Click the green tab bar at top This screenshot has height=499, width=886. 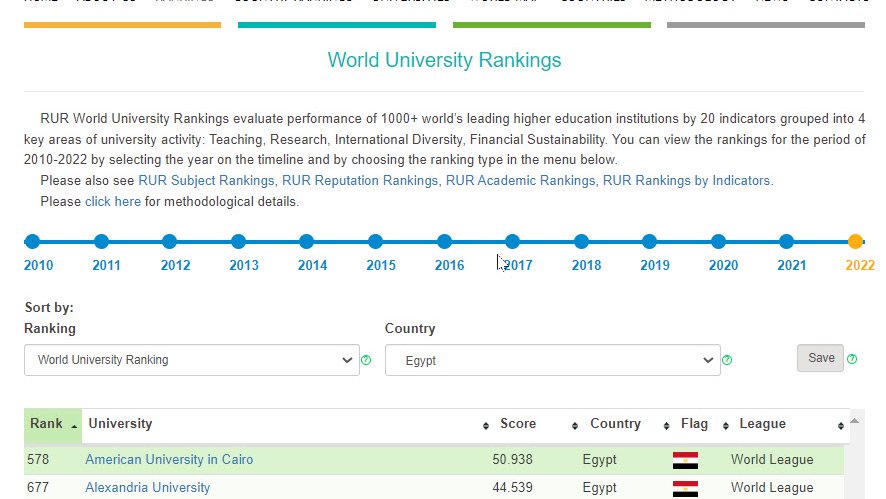coord(551,25)
